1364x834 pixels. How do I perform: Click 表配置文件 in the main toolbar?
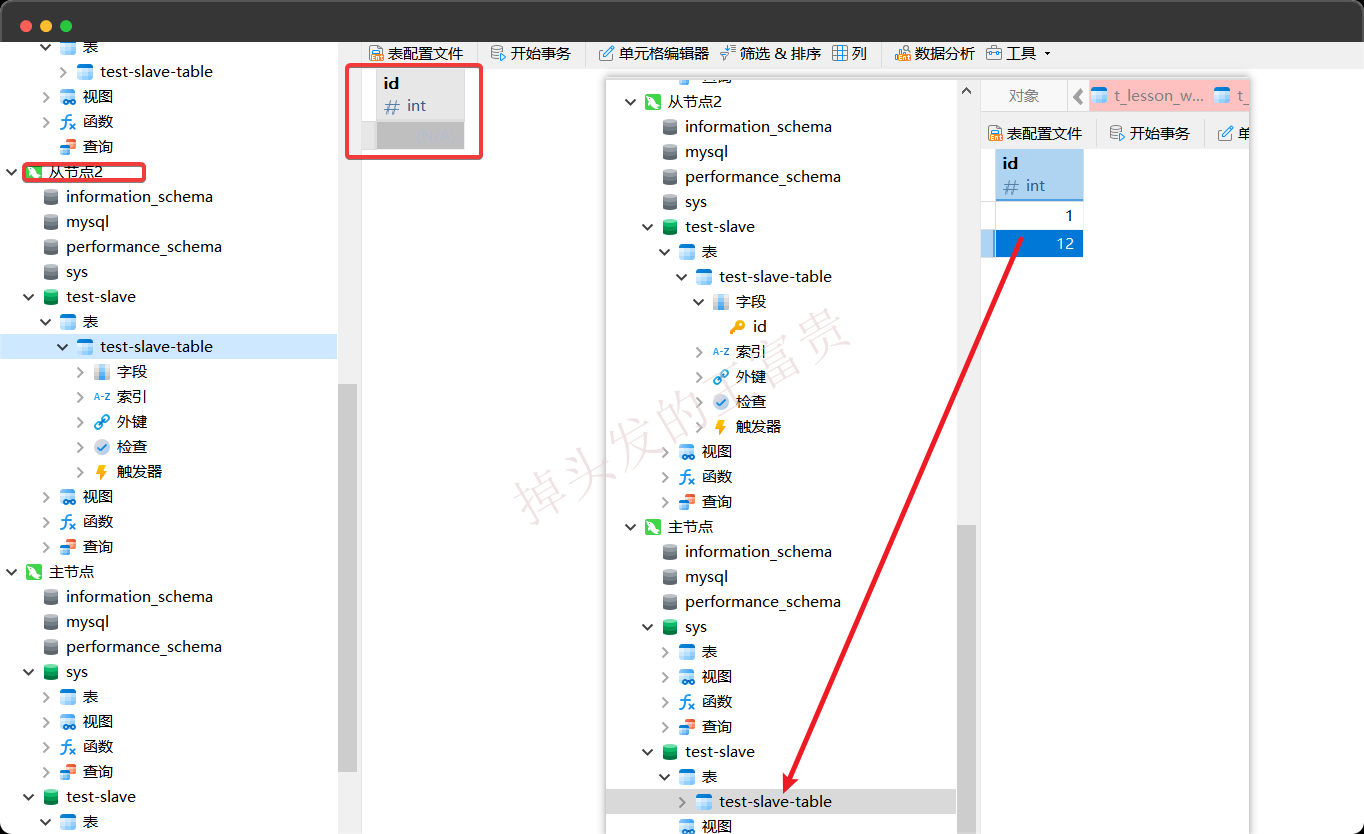tap(416, 53)
